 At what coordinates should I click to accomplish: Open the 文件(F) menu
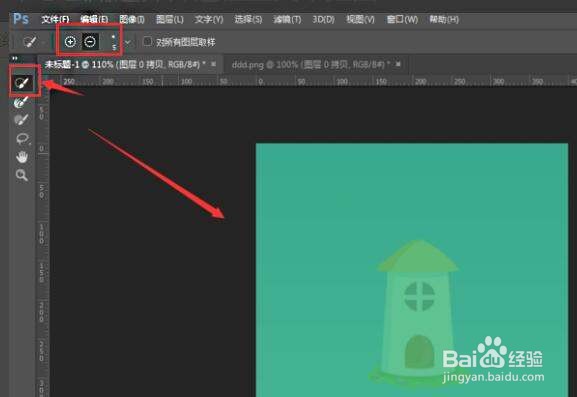[x=55, y=19]
